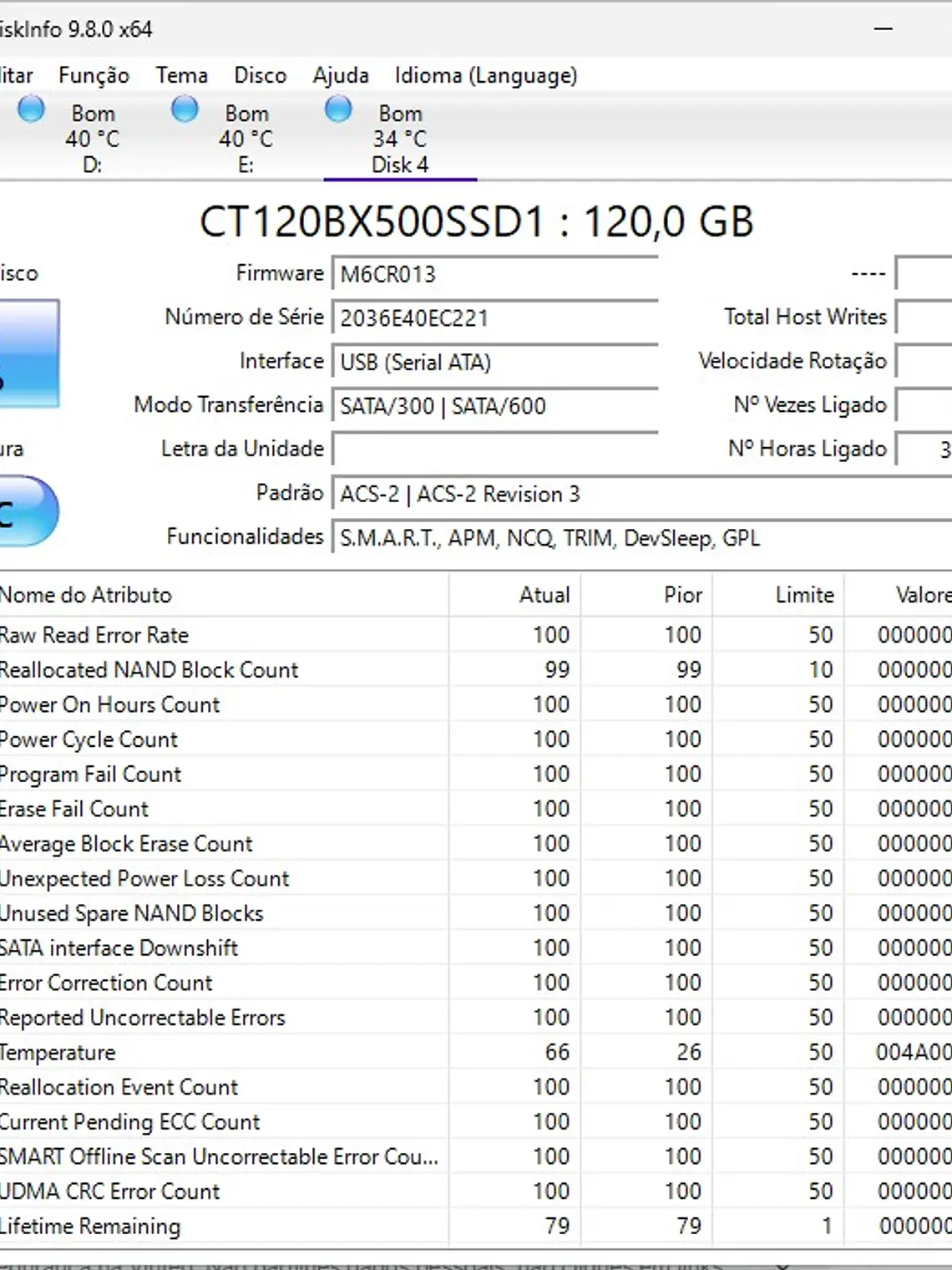The height and width of the screenshot is (1270, 952).
Task: Open the Disco menu
Action: click(x=260, y=75)
